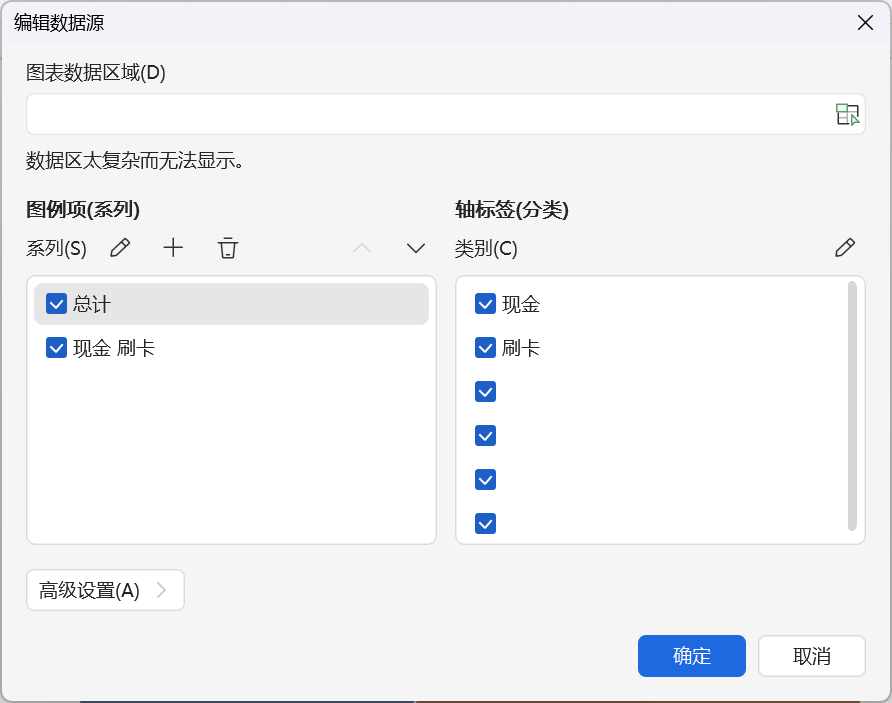Viewport: 892px width, 703px height.
Task: Toggle the third category checkbox below 刷卡
Action: click(x=485, y=391)
